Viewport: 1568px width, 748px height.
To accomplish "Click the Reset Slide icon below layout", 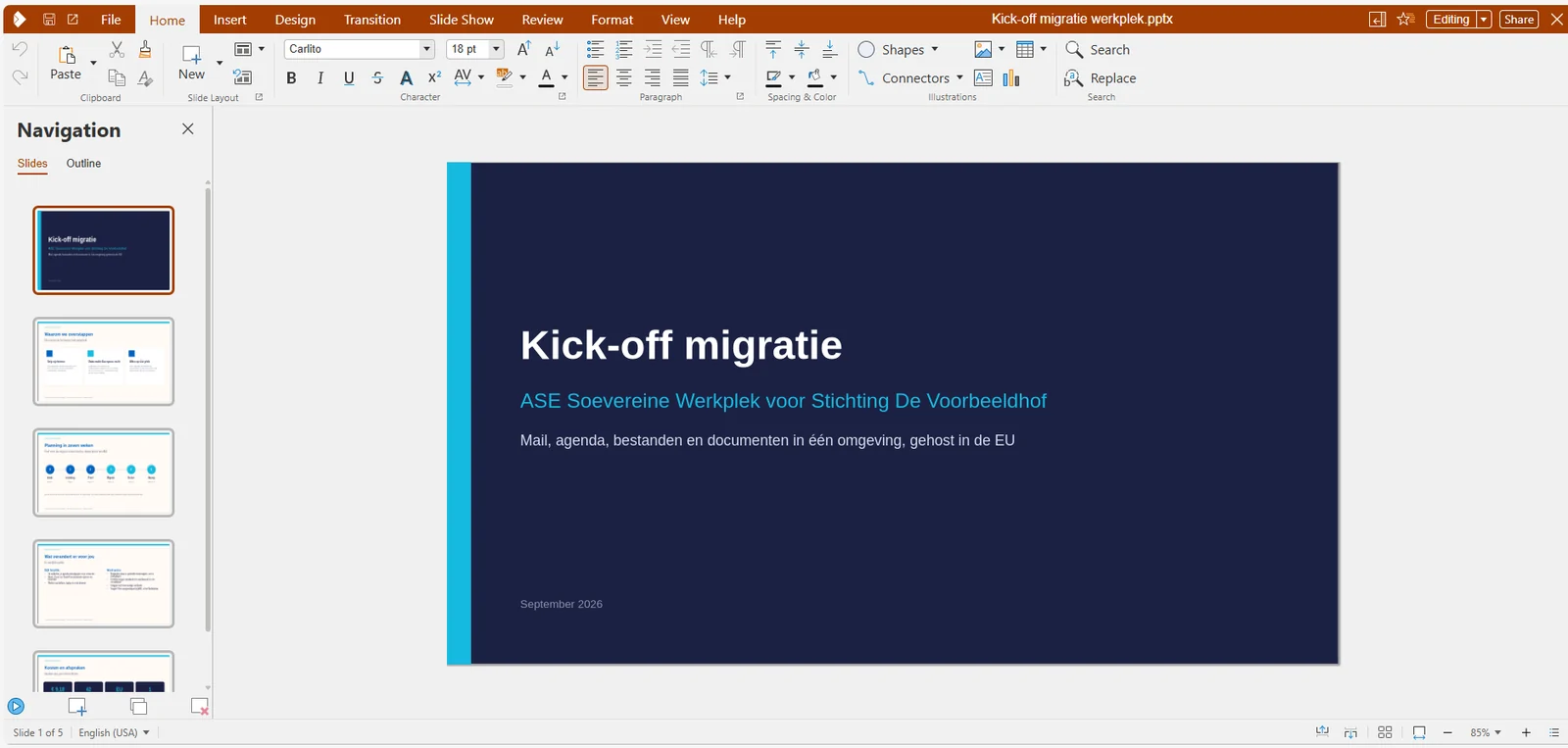I will pos(243,77).
